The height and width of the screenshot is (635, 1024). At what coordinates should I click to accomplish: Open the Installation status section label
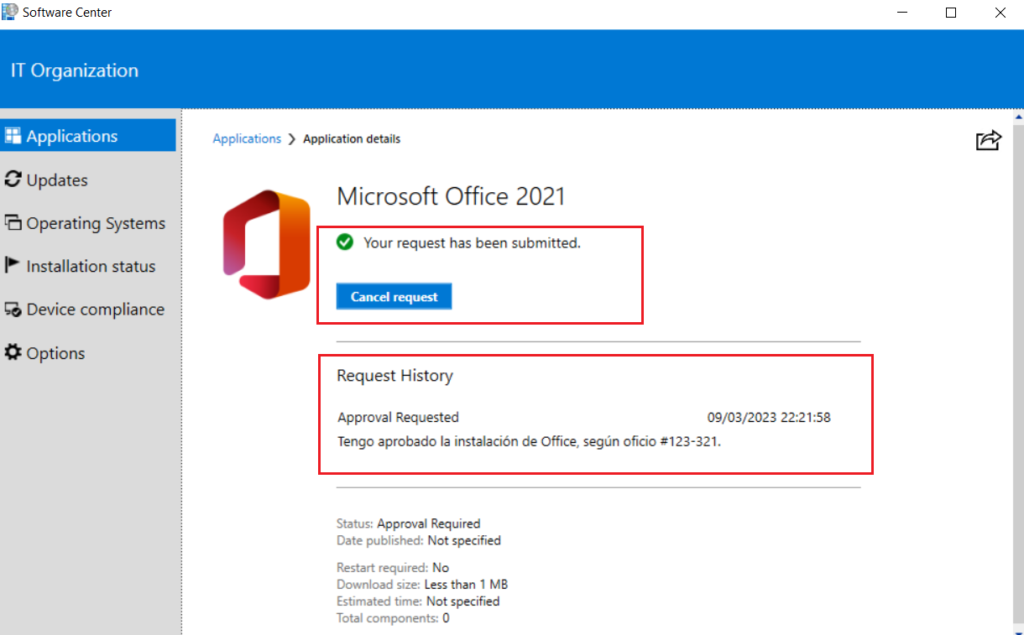point(91,266)
